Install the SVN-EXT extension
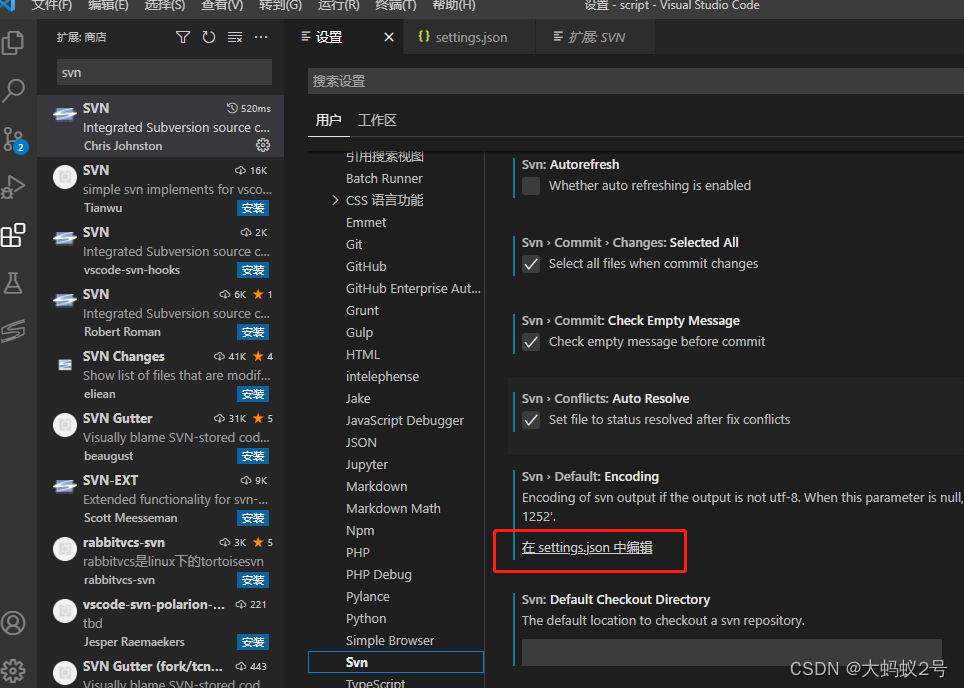The width and height of the screenshot is (964, 688). [x=253, y=518]
